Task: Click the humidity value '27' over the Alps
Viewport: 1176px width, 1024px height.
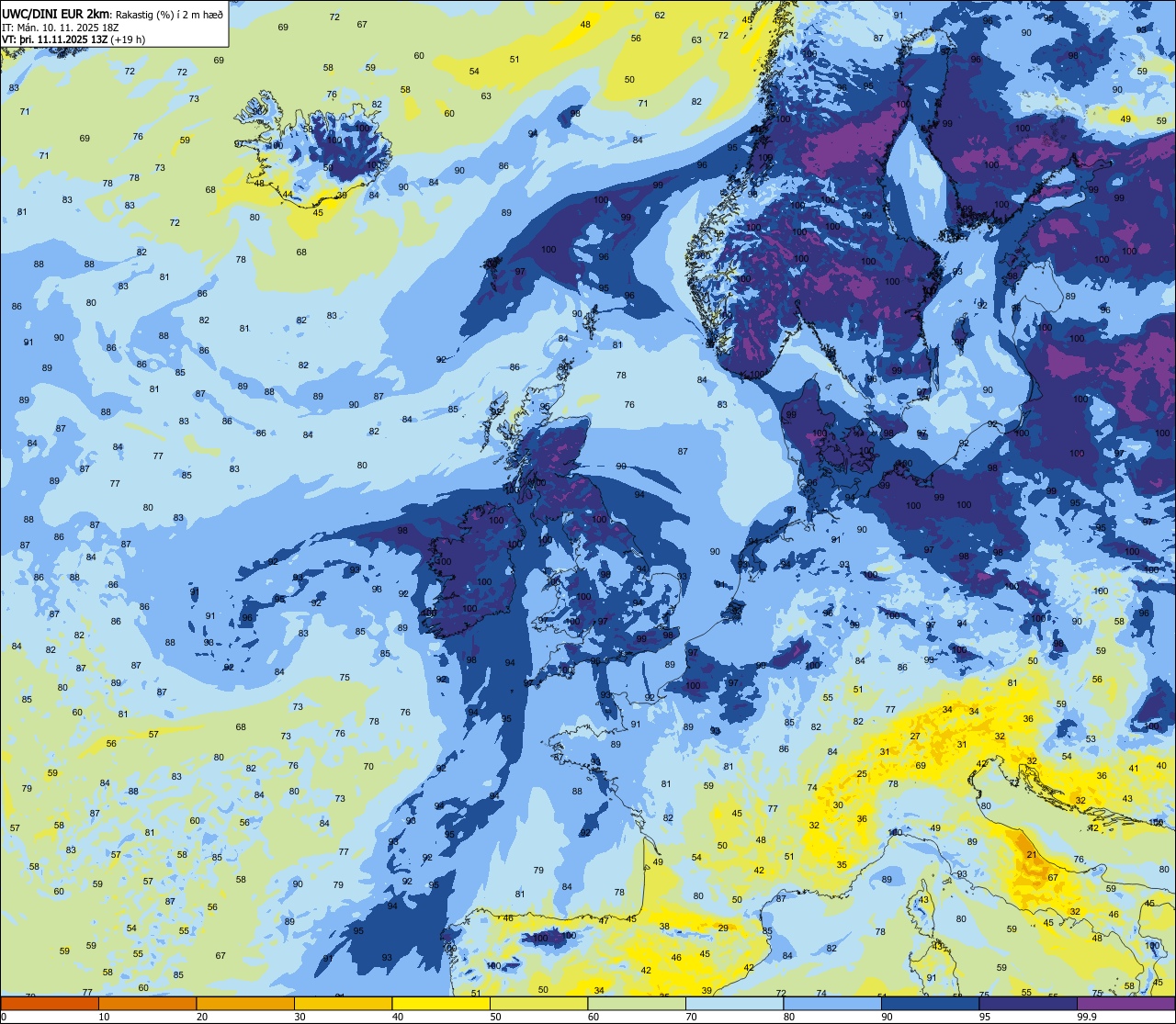Action: pos(915,737)
